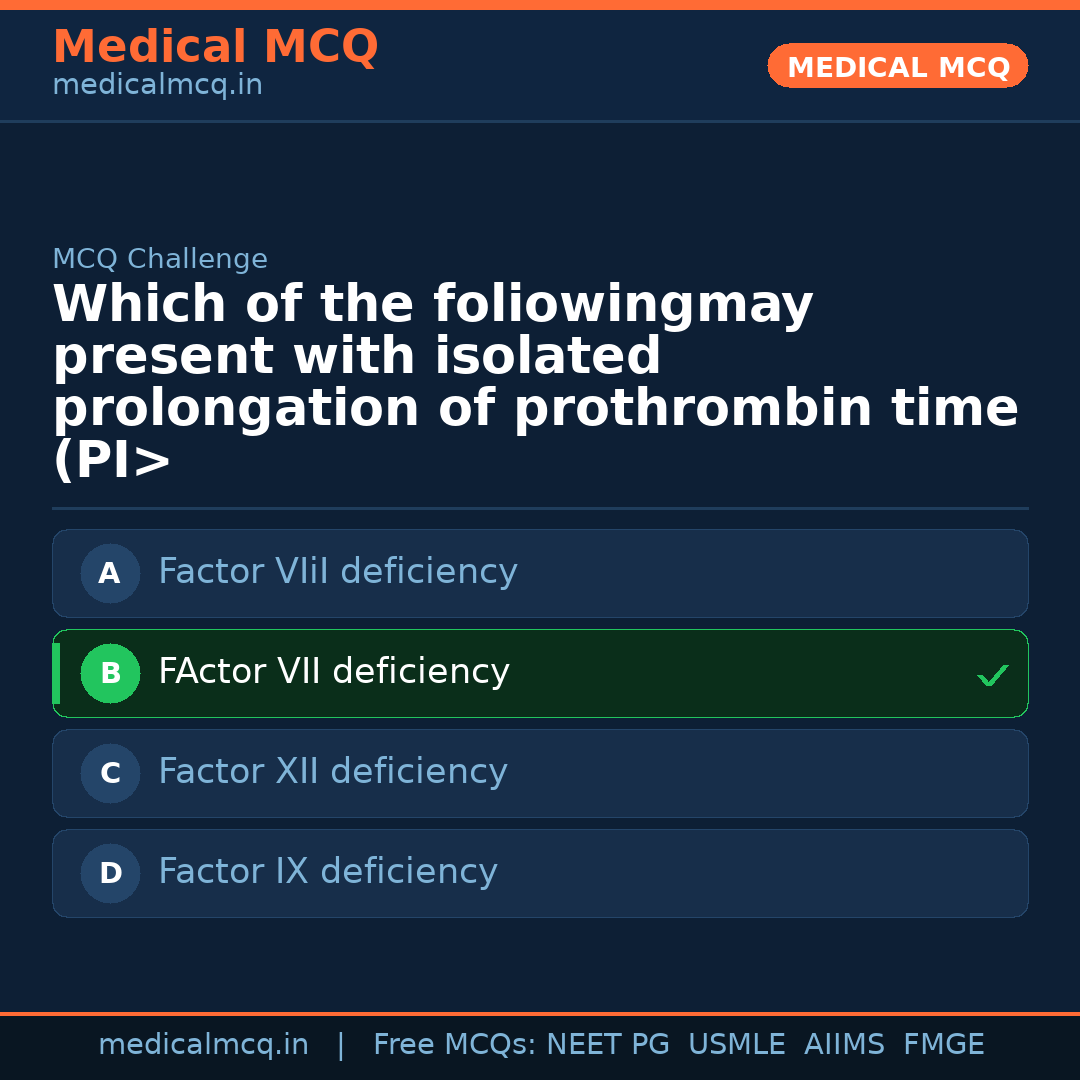Viewport: 1080px width, 1080px height.
Task: Click the Free MCQs text in the footer
Action: pos(454,1045)
